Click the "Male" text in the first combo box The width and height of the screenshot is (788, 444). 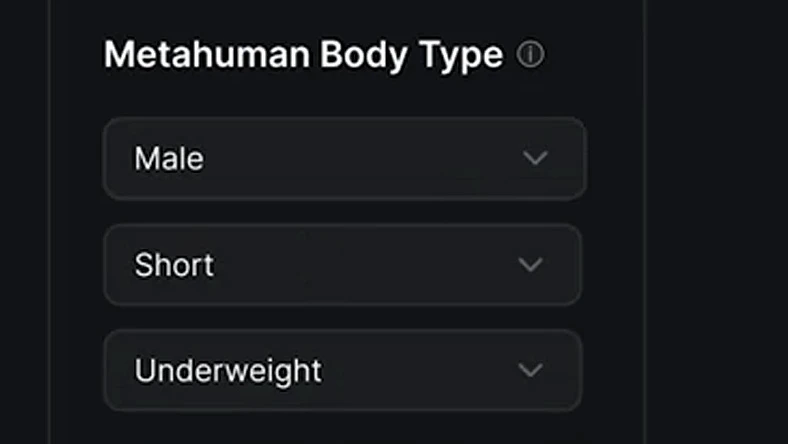coord(169,158)
